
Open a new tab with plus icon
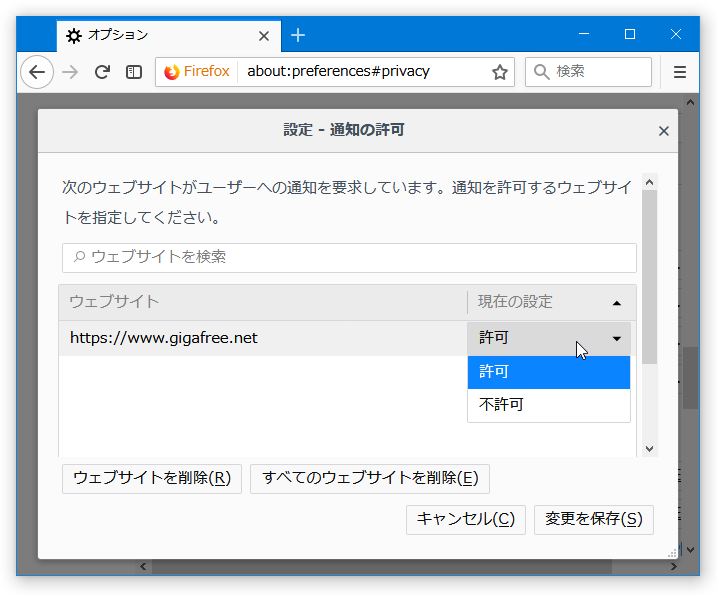click(298, 35)
